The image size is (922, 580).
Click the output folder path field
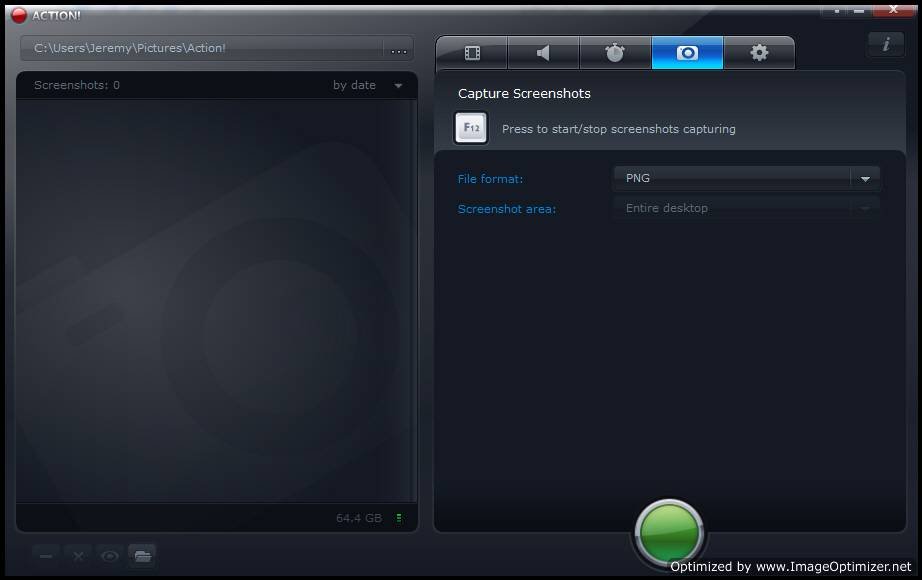pyautogui.click(x=202, y=49)
